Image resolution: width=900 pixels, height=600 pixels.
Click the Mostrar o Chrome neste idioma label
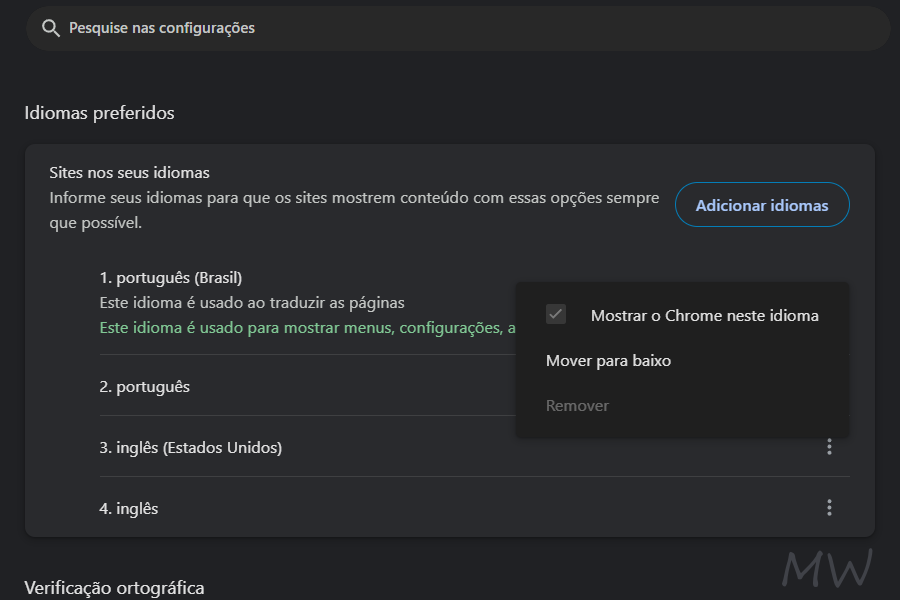(x=705, y=314)
